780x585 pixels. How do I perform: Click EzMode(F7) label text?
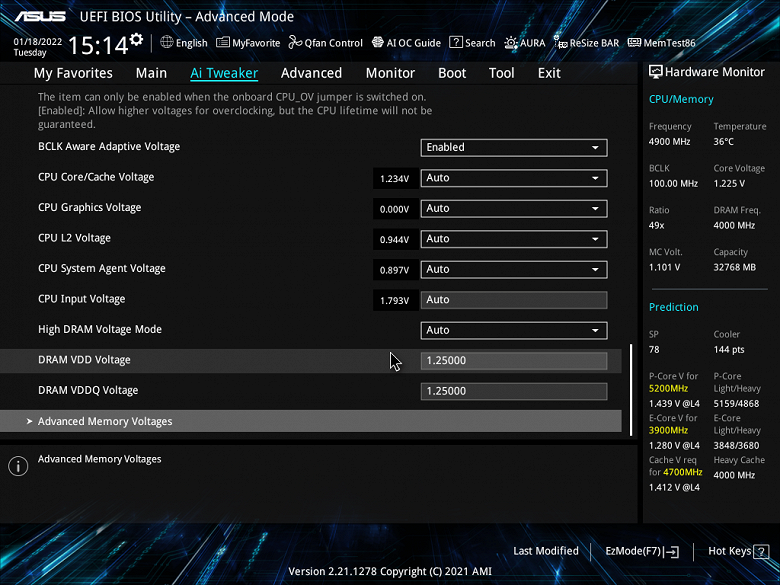633,551
